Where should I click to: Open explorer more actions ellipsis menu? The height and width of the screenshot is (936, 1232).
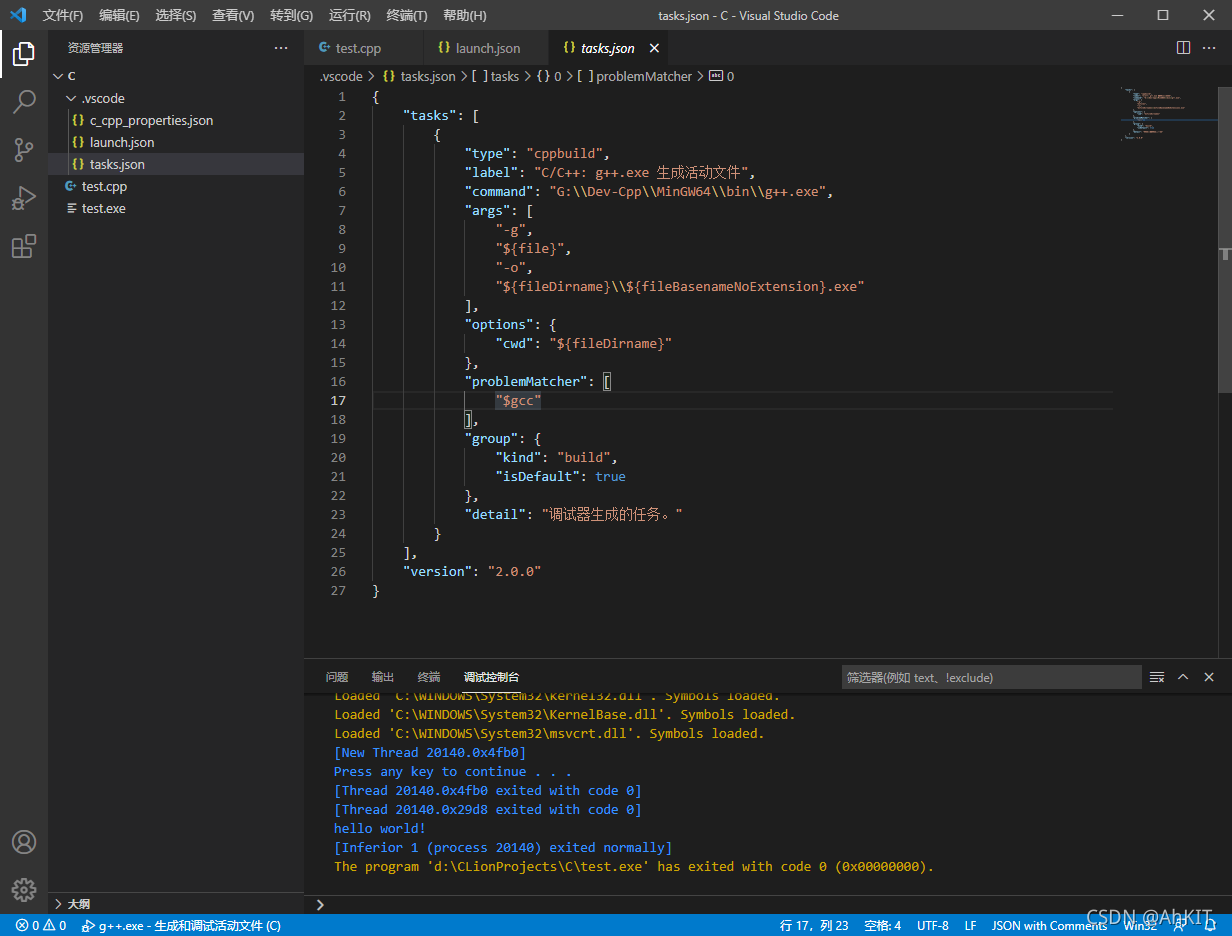pos(280,48)
